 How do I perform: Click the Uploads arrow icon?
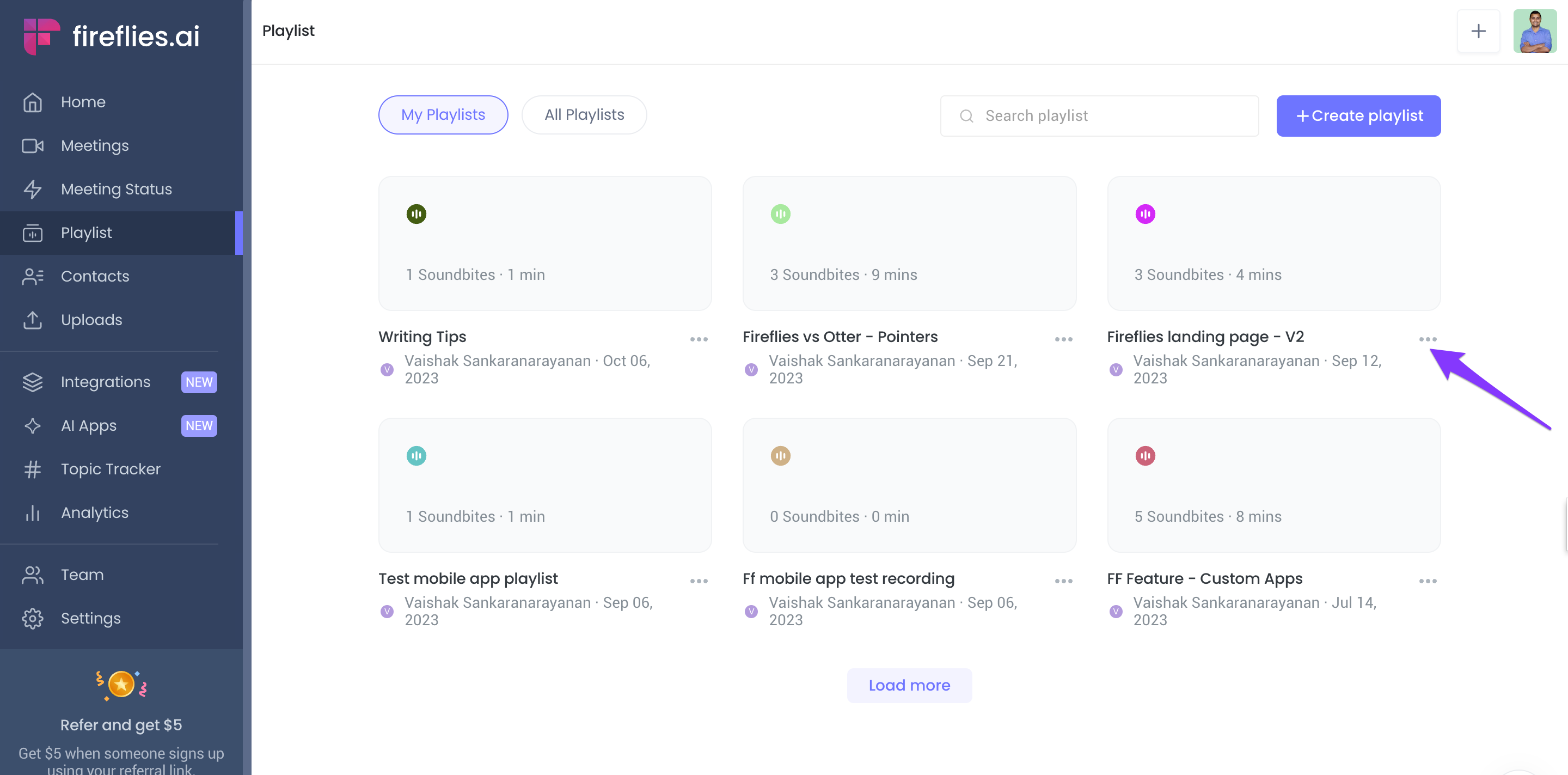(x=32, y=320)
